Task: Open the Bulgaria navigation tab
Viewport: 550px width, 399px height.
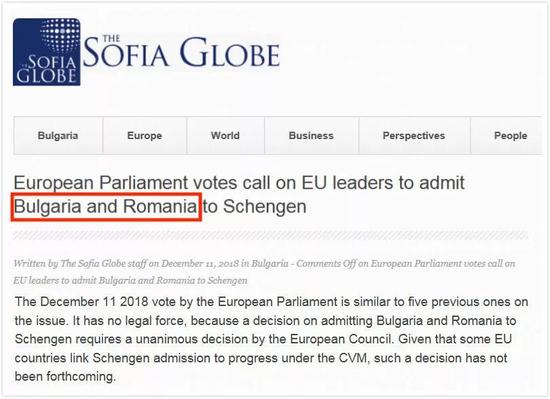Action: [58, 136]
